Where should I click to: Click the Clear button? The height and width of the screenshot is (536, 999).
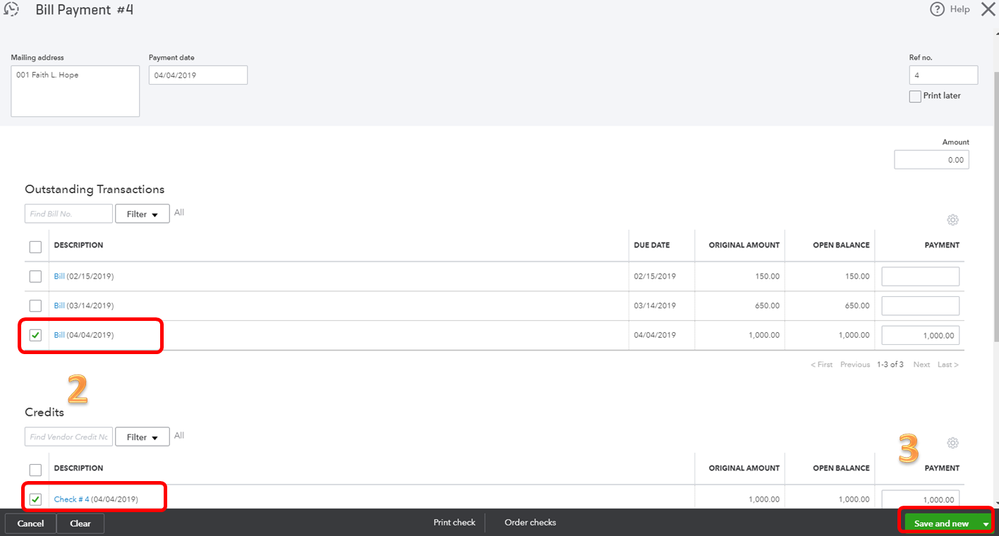[80, 523]
